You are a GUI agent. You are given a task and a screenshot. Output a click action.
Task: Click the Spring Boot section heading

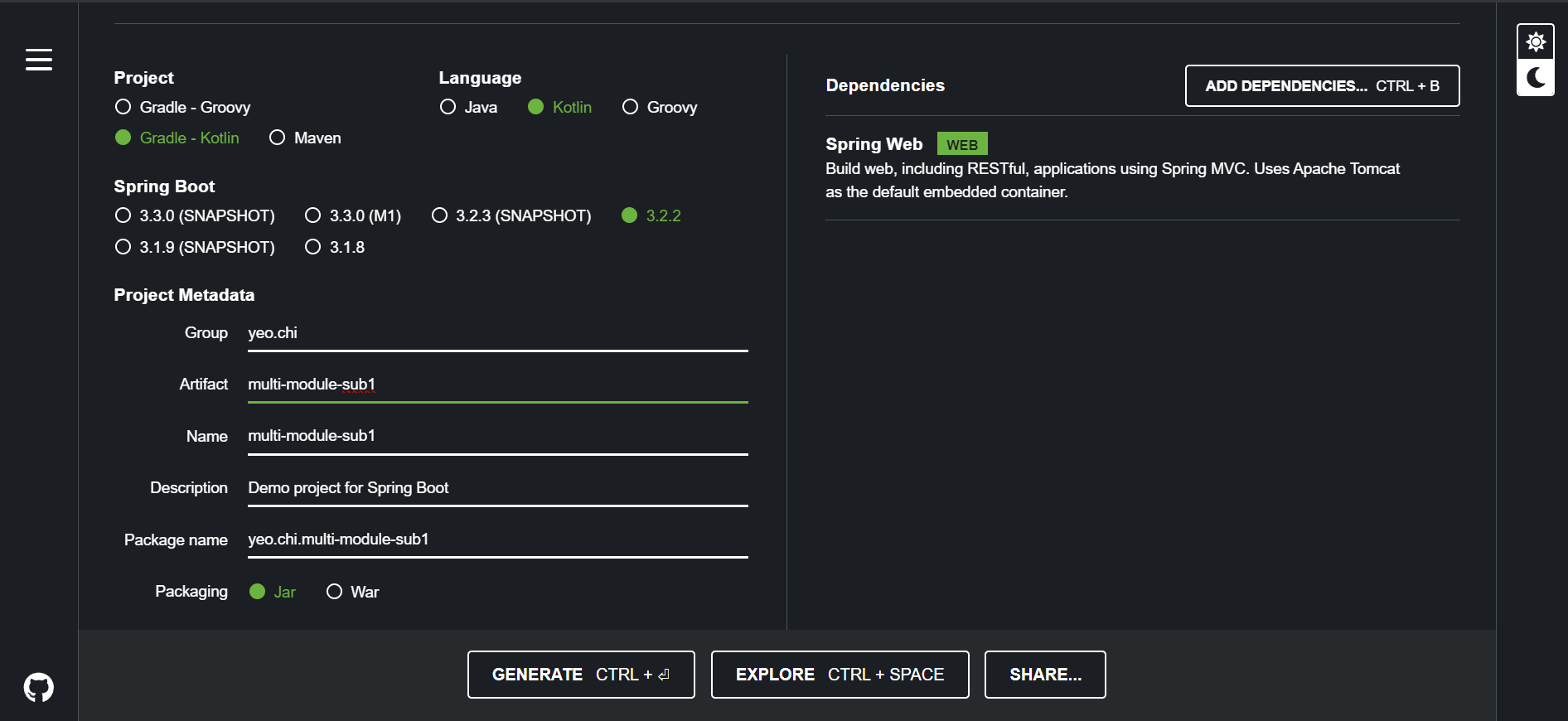[x=164, y=186]
